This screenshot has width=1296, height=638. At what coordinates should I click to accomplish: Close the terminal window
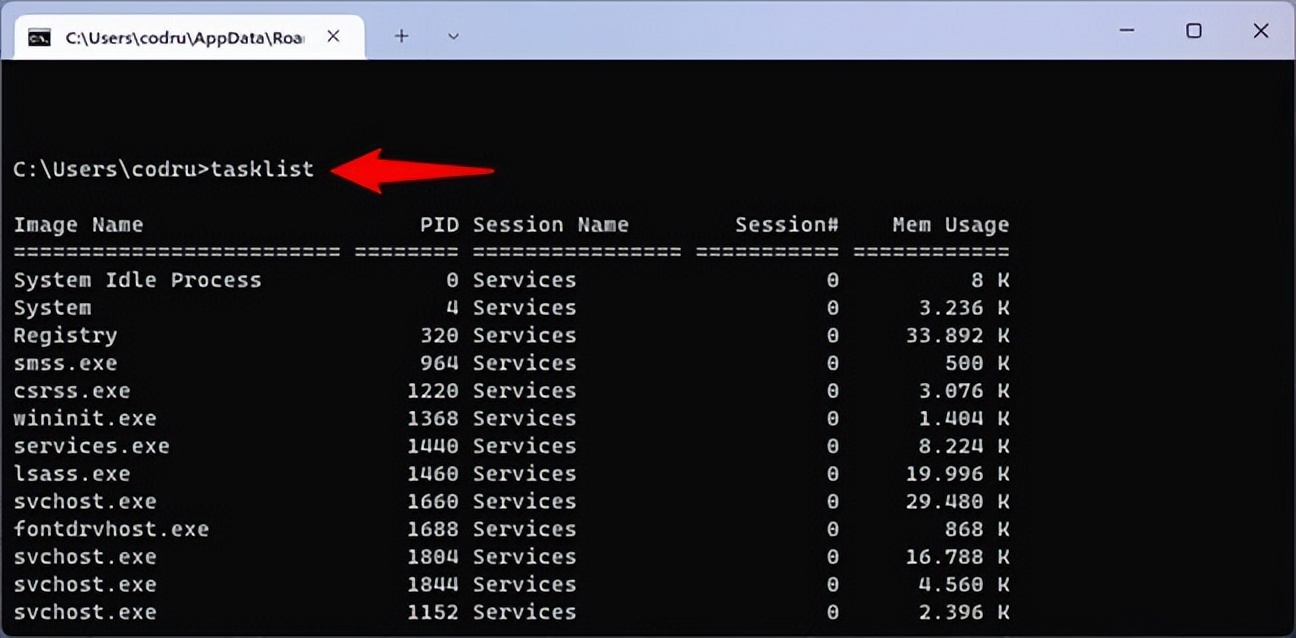pyautogui.click(x=1260, y=31)
